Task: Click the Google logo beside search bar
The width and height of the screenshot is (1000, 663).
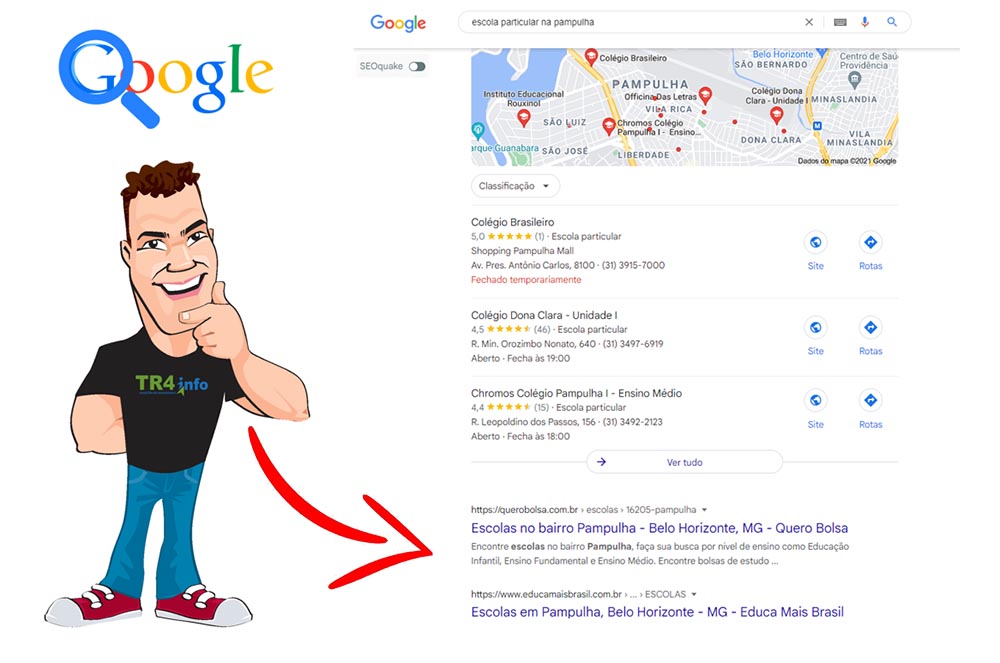Action: tap(398, 24)
